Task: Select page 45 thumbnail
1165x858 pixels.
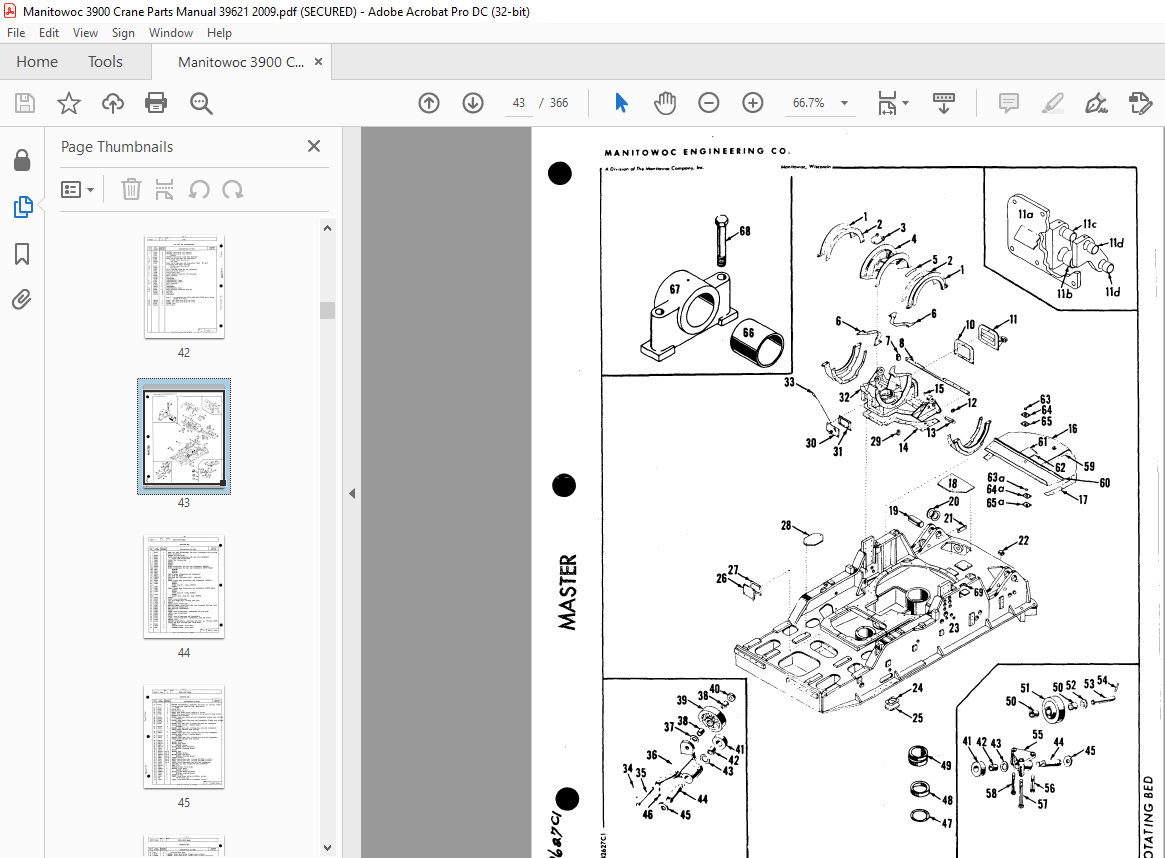Action: click(184, 737)
